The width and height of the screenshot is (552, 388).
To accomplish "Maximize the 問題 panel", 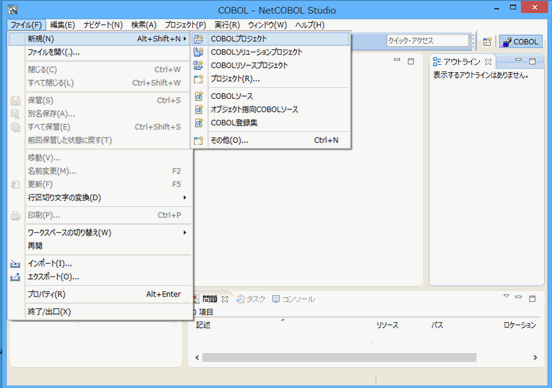I will click(x=532, y=299).
